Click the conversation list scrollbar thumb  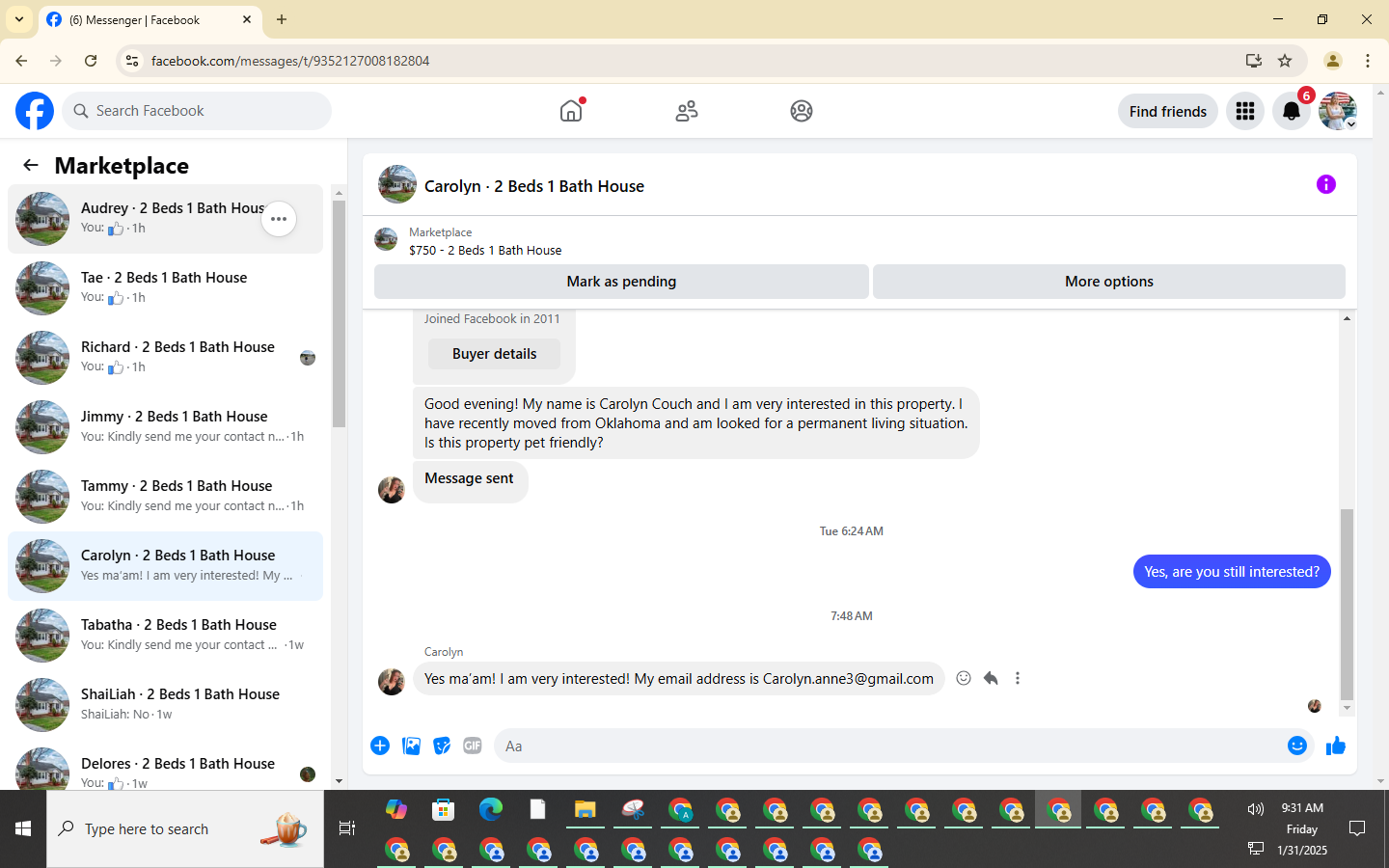(x=339, y=313)
